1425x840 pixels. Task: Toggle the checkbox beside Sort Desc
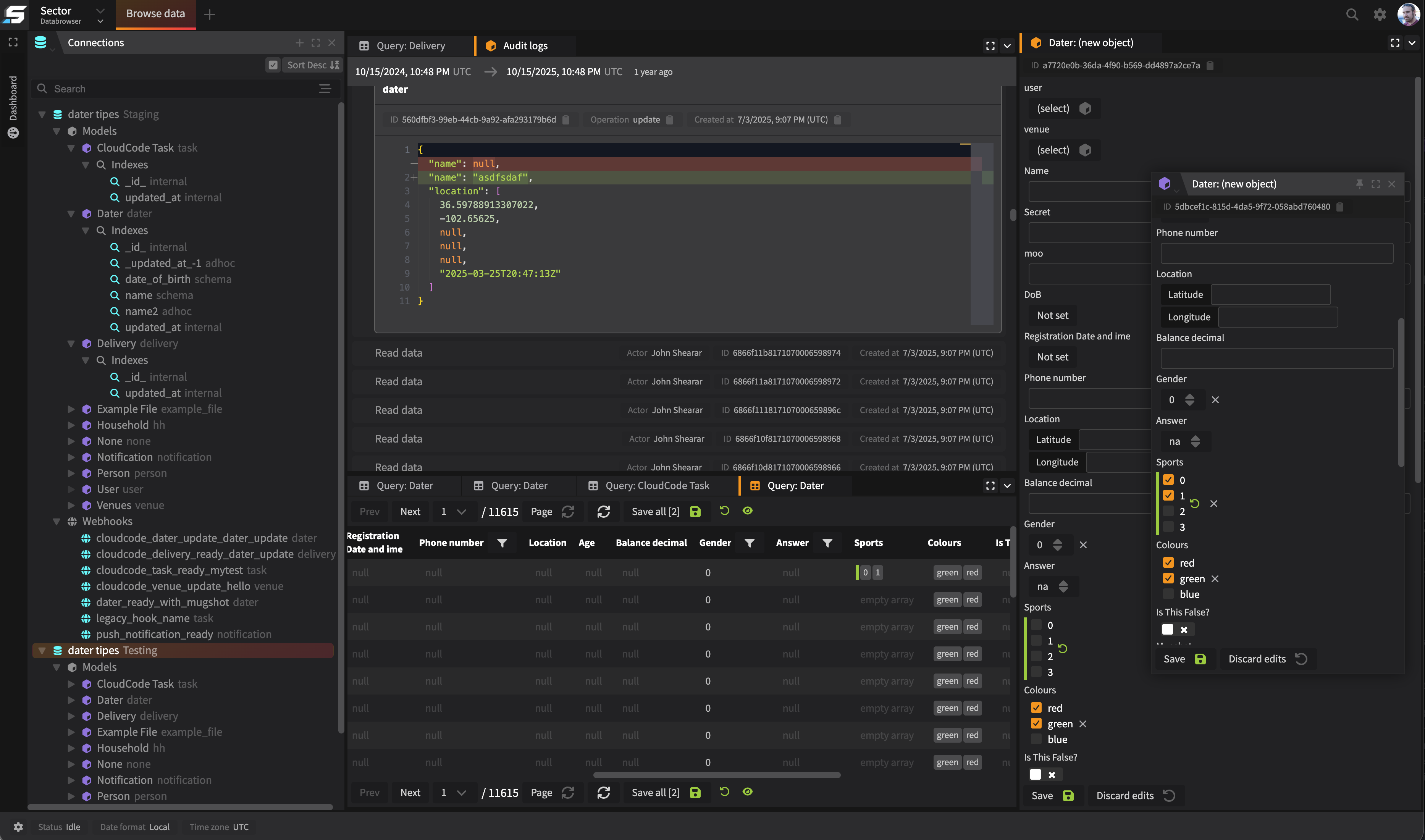pos(273,65)
